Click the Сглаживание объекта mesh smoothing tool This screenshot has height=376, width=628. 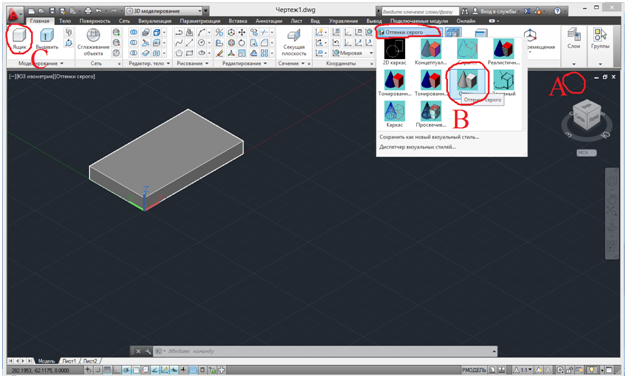tap(93, 42)
